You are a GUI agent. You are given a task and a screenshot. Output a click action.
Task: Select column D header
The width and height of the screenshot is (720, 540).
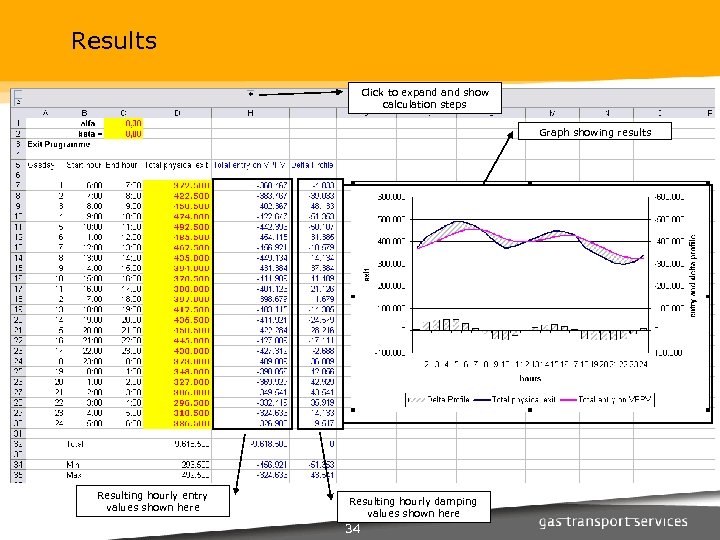pyautogui.click(x=177, y=112)
